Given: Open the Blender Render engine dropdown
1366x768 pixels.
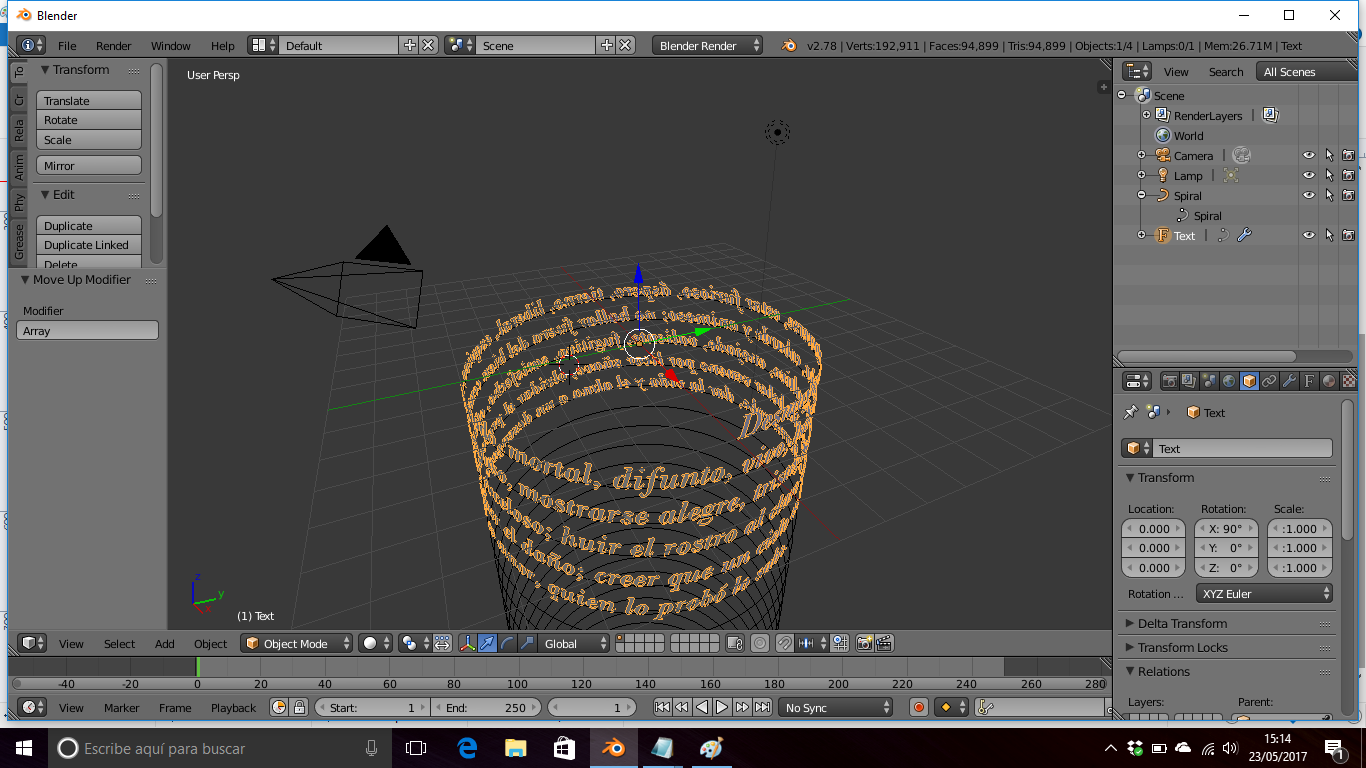Looking at the screenshot, I should 708,45.
